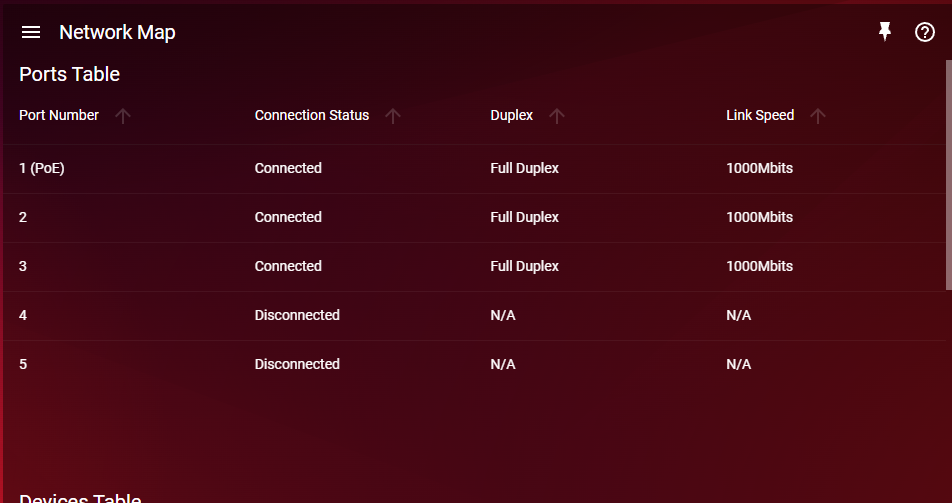Click the Ports Table heading
The width and height of the screenshot is (952, 503).
pos(70,74)
